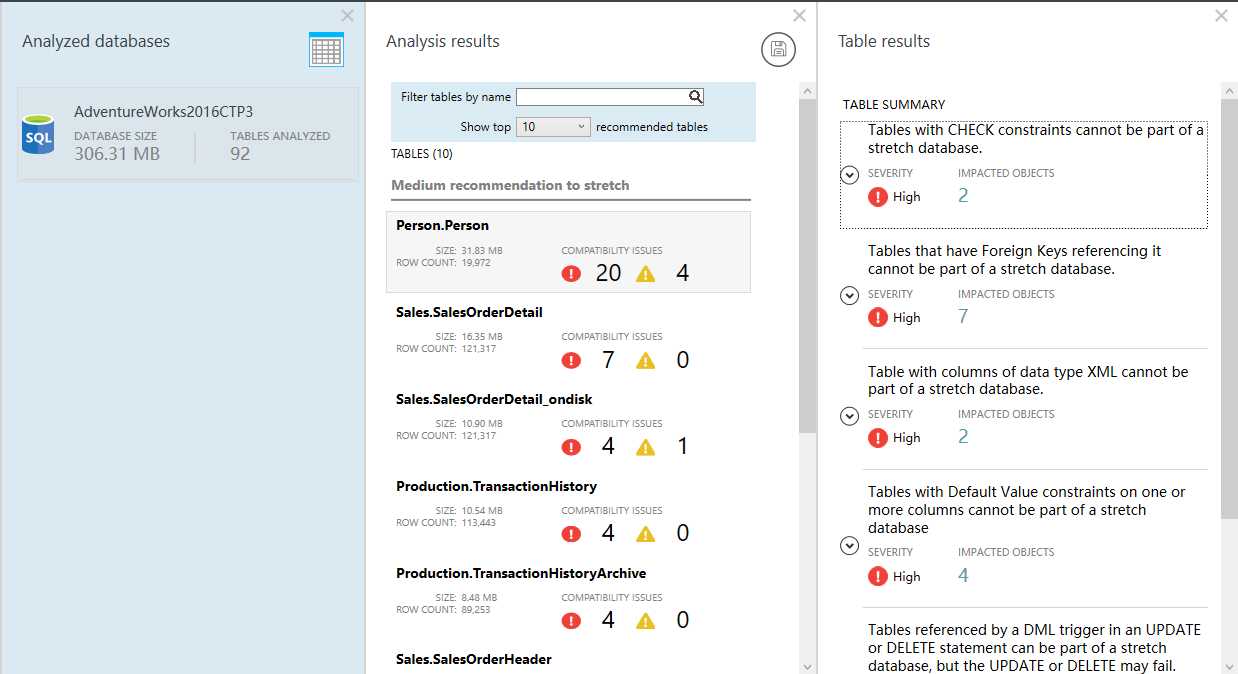Click the tables analyzed value 92

pos(240,154)
